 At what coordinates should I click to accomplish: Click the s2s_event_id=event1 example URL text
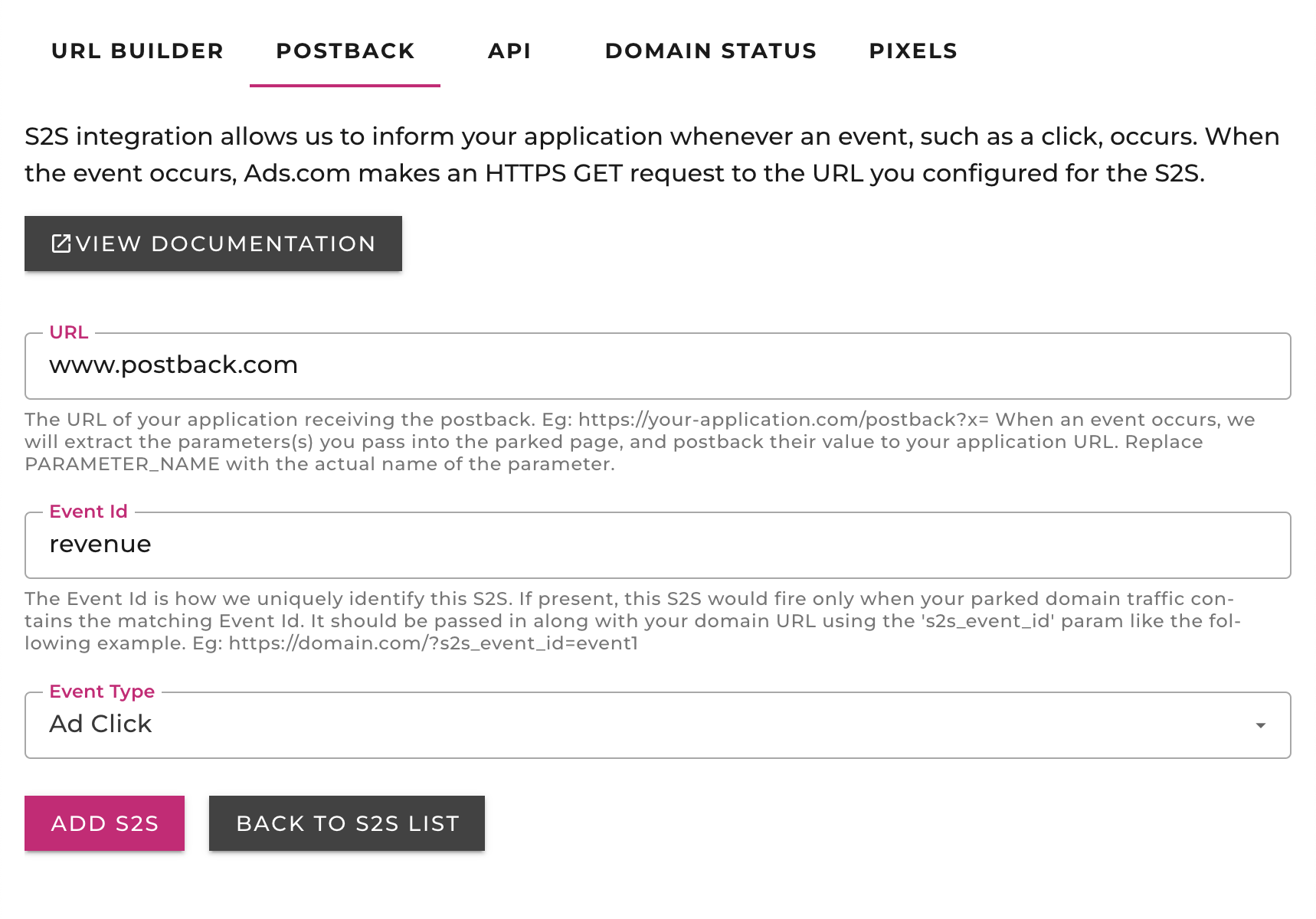[433, 643]
